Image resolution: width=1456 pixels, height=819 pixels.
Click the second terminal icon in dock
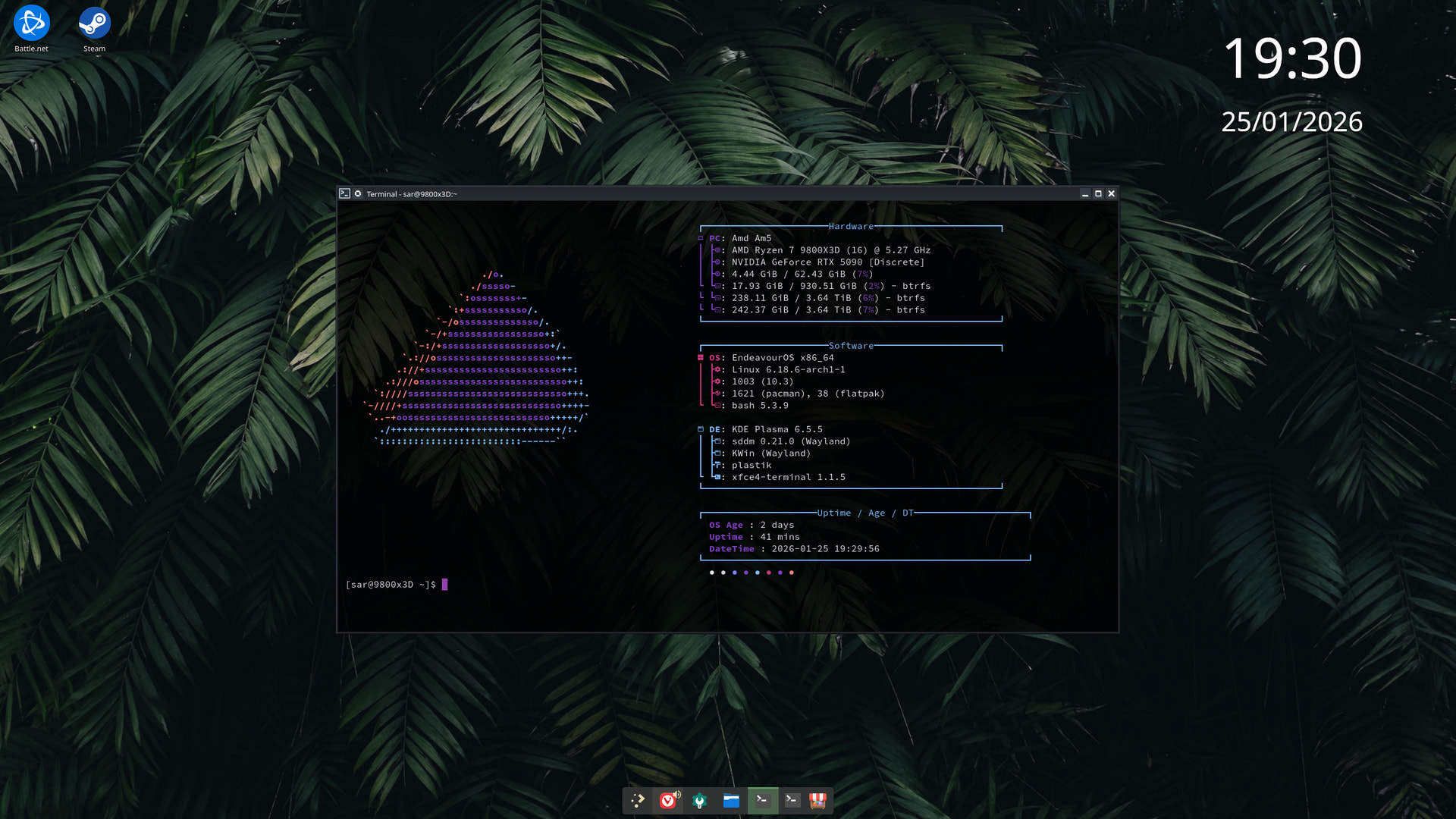tap(792, 800)
